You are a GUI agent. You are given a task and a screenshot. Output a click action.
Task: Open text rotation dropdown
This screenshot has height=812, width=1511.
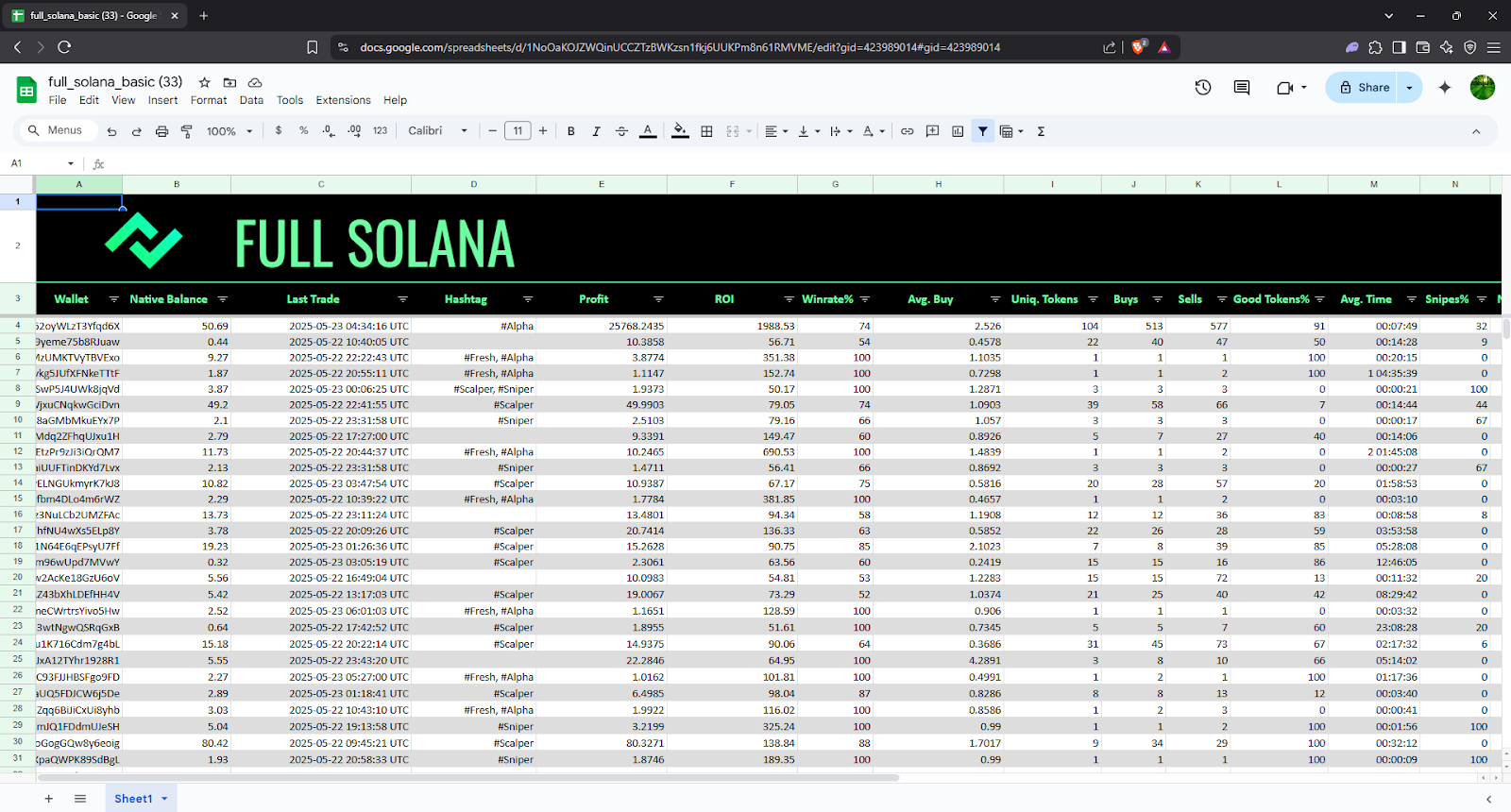point(874,131)
